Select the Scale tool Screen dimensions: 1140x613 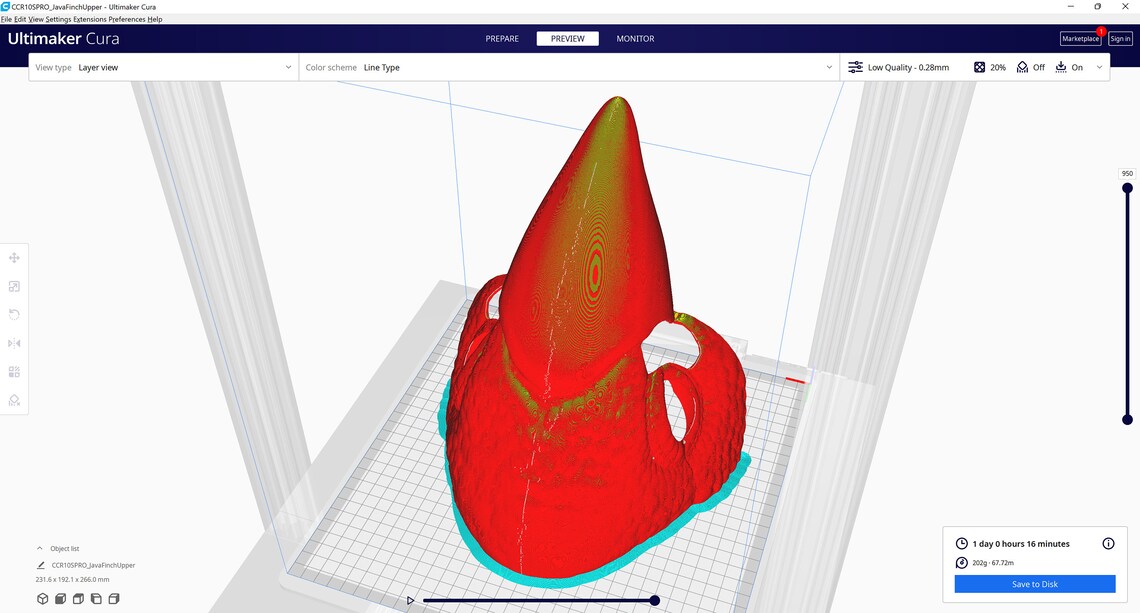(x=14, y=286)
